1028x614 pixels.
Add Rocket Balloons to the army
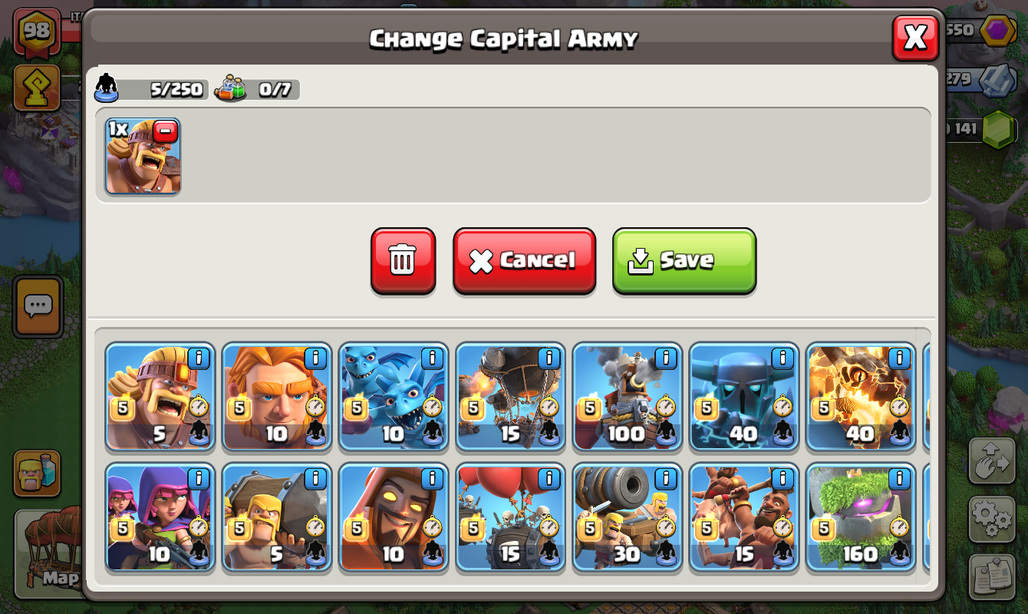[x=510, y=396]
